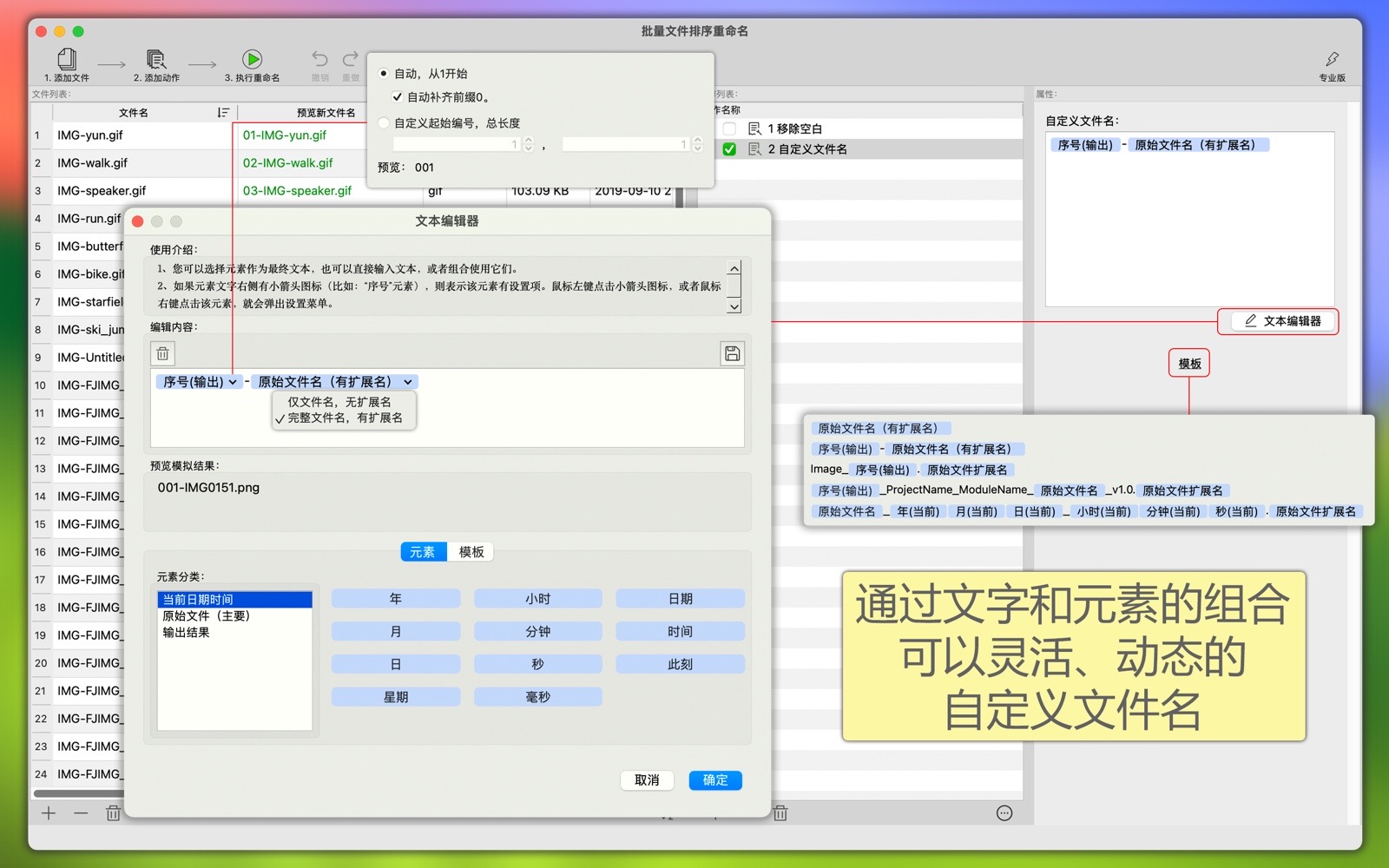This screenshot has width=1389, height=868.
Task: Choose 仅文件名，无扩展名 menu option
Action: click(x=339, y=402)
